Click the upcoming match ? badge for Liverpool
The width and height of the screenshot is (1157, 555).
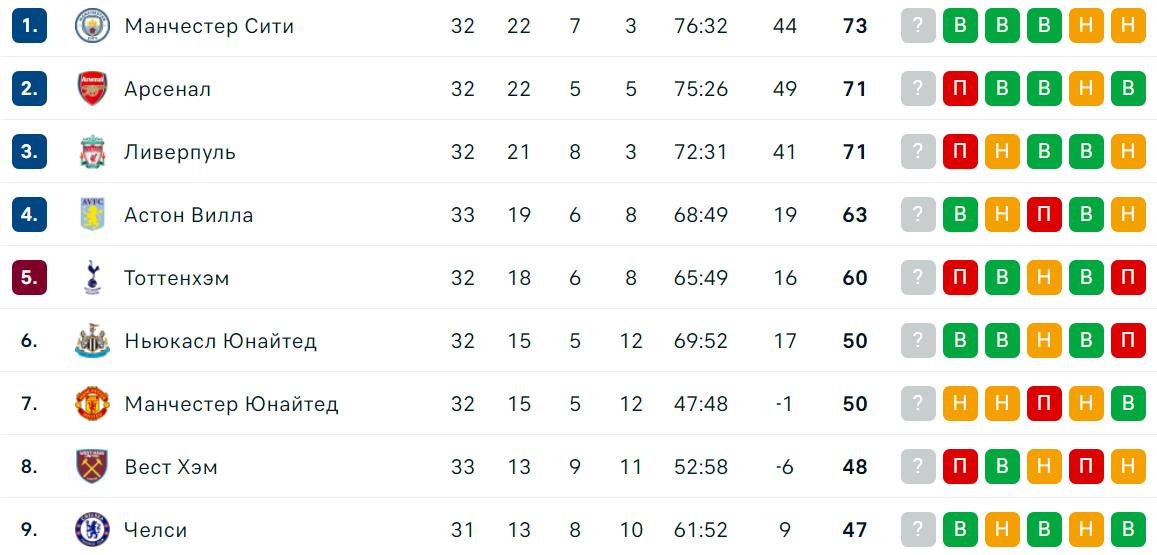pos(918,152)
